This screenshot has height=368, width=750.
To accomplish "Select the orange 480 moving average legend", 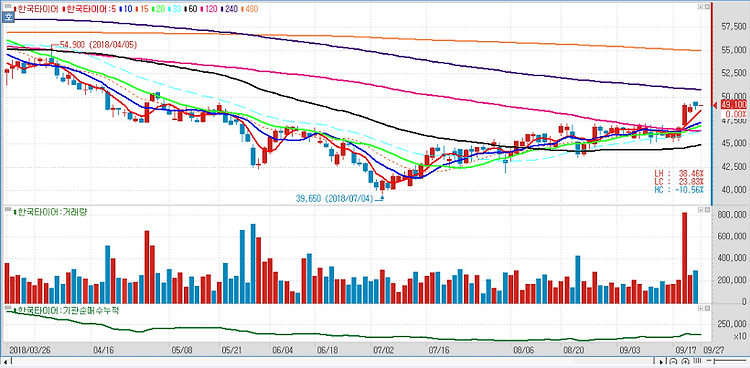I will (249, 9).
